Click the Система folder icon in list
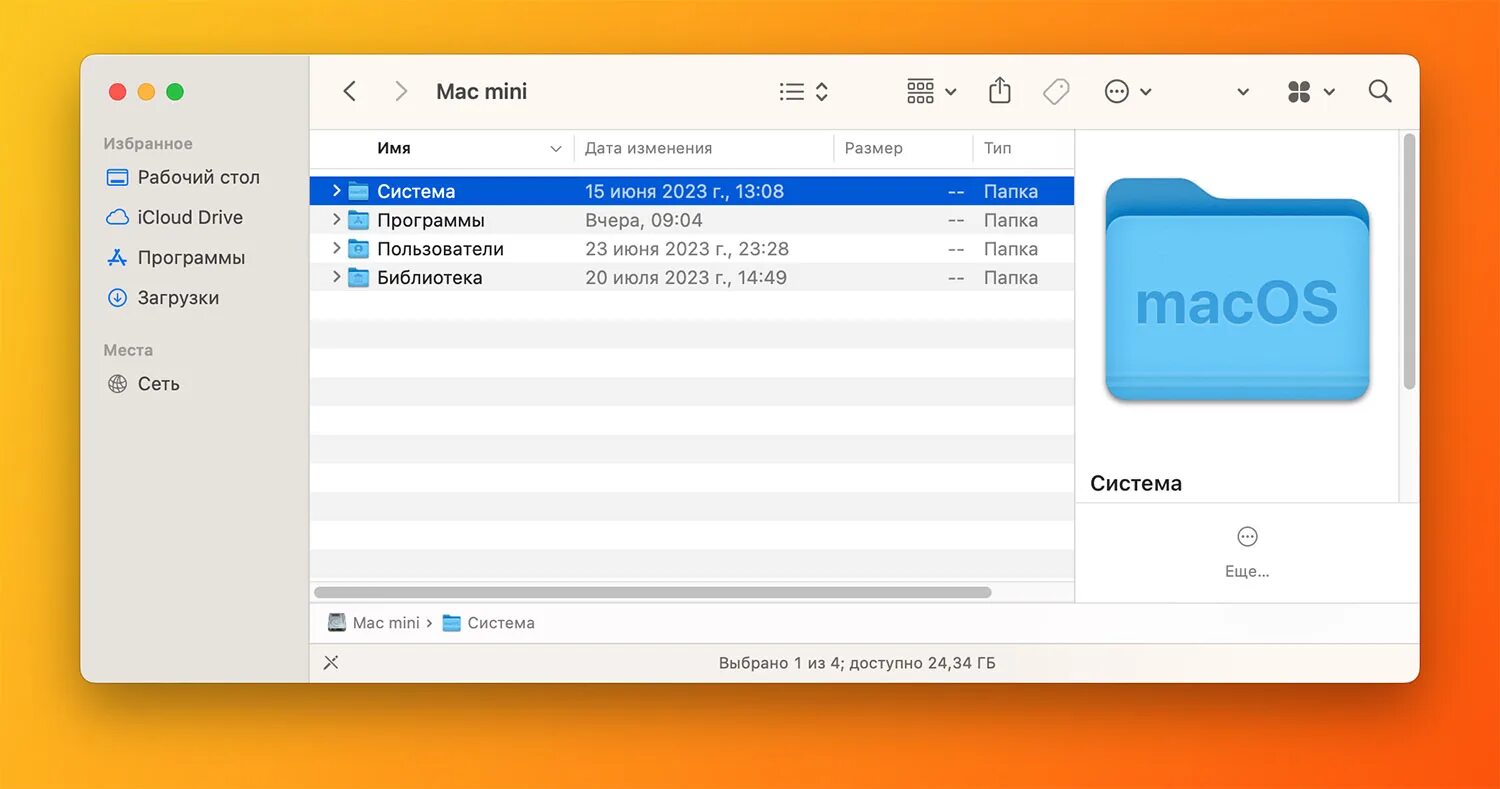 (359, 191)
